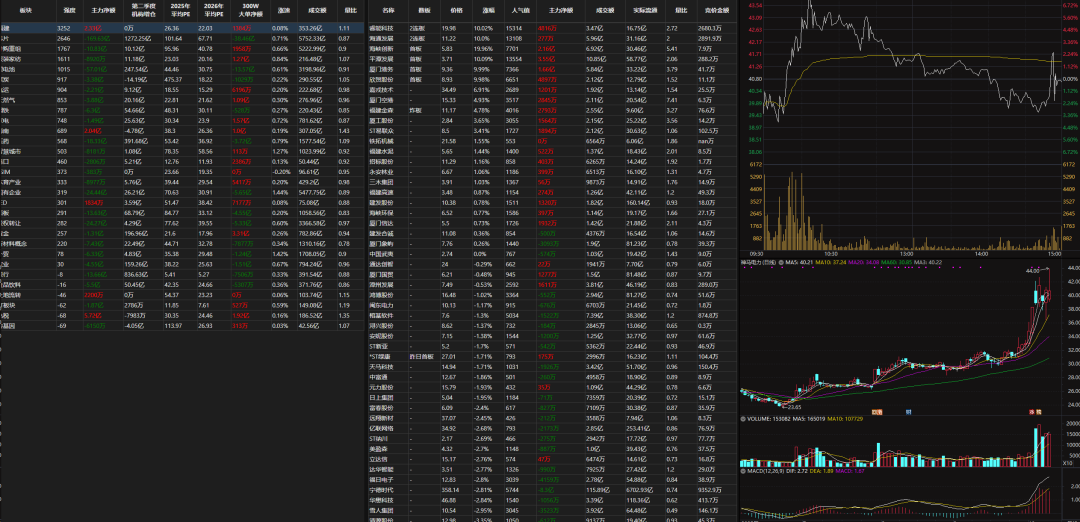Sort stock list by 实际流通 header
The width and height of the screenshot is (1080, 522).
click(x=636, y=10)
